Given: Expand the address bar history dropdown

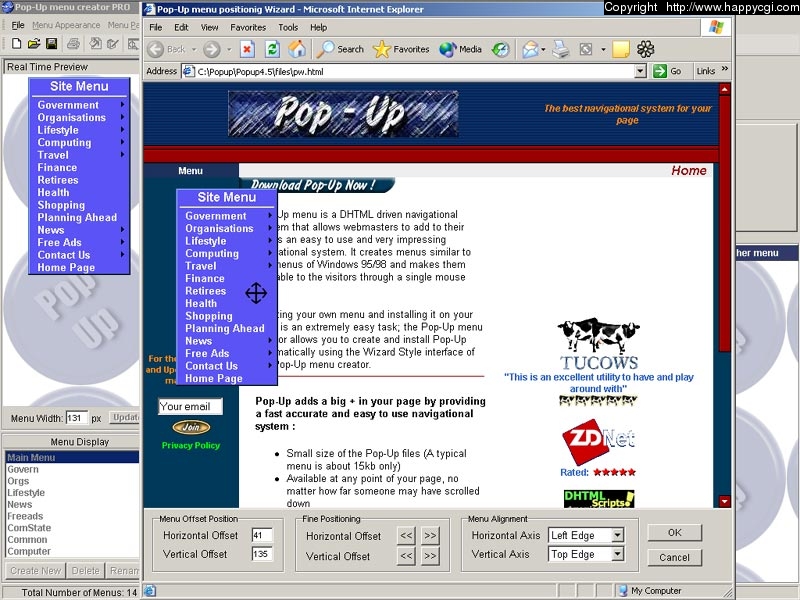Looking at the screenshot, I should (640, 71).
